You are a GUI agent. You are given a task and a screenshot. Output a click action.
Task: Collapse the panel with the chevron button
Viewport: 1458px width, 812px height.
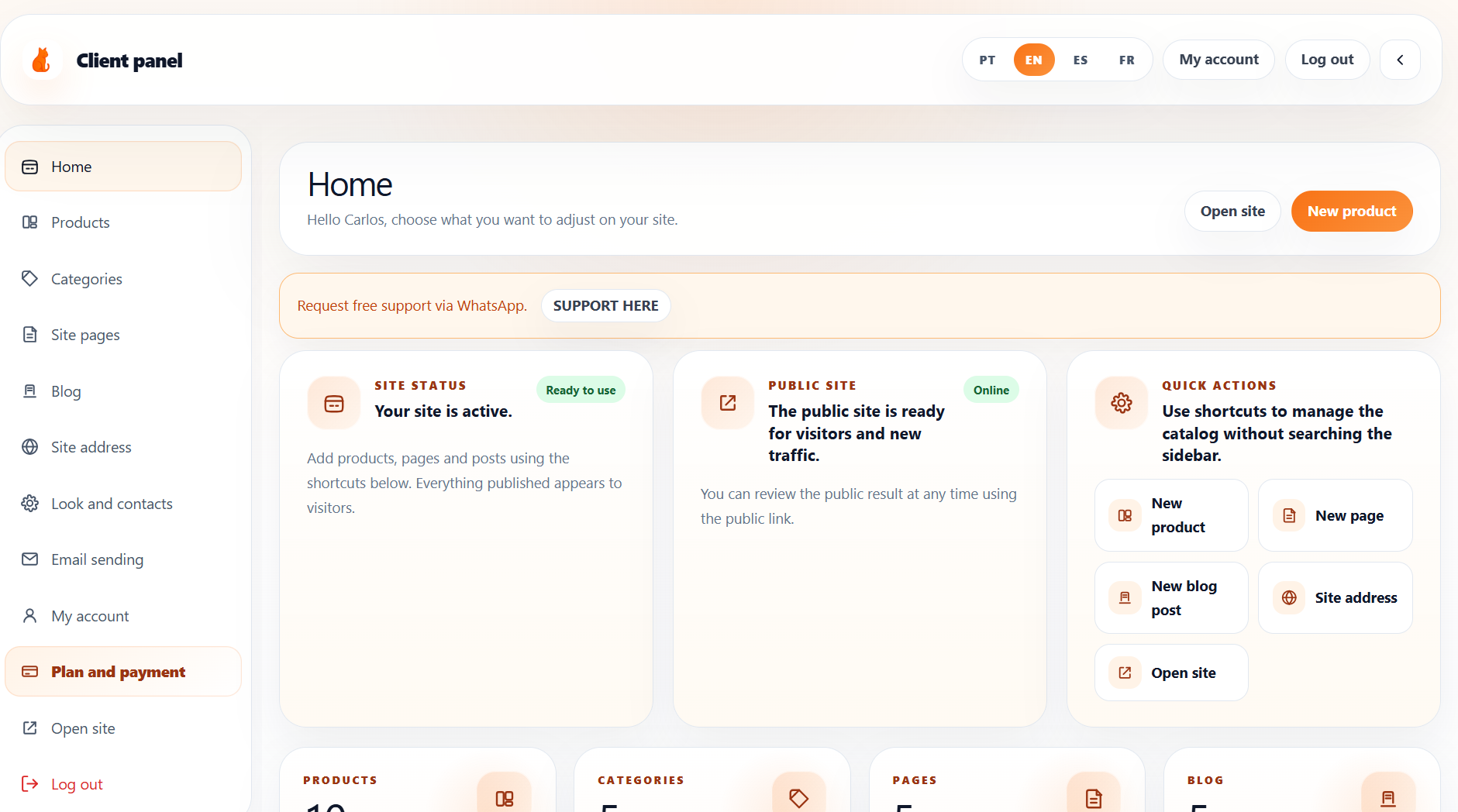[1400, 60]
